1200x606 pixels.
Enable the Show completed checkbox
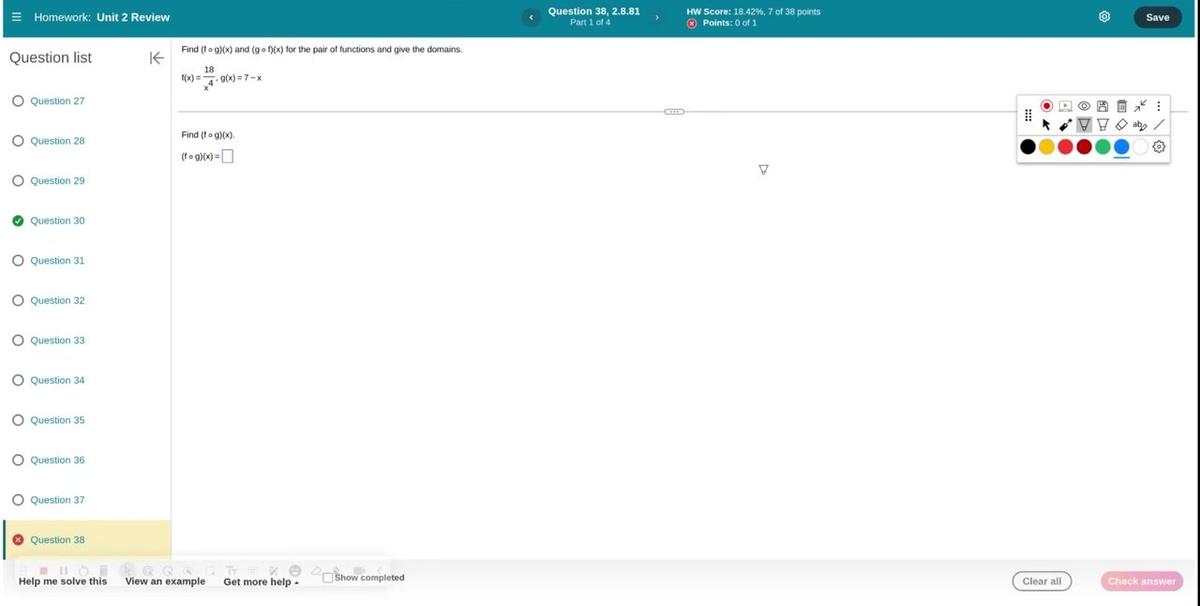(328, 578)
